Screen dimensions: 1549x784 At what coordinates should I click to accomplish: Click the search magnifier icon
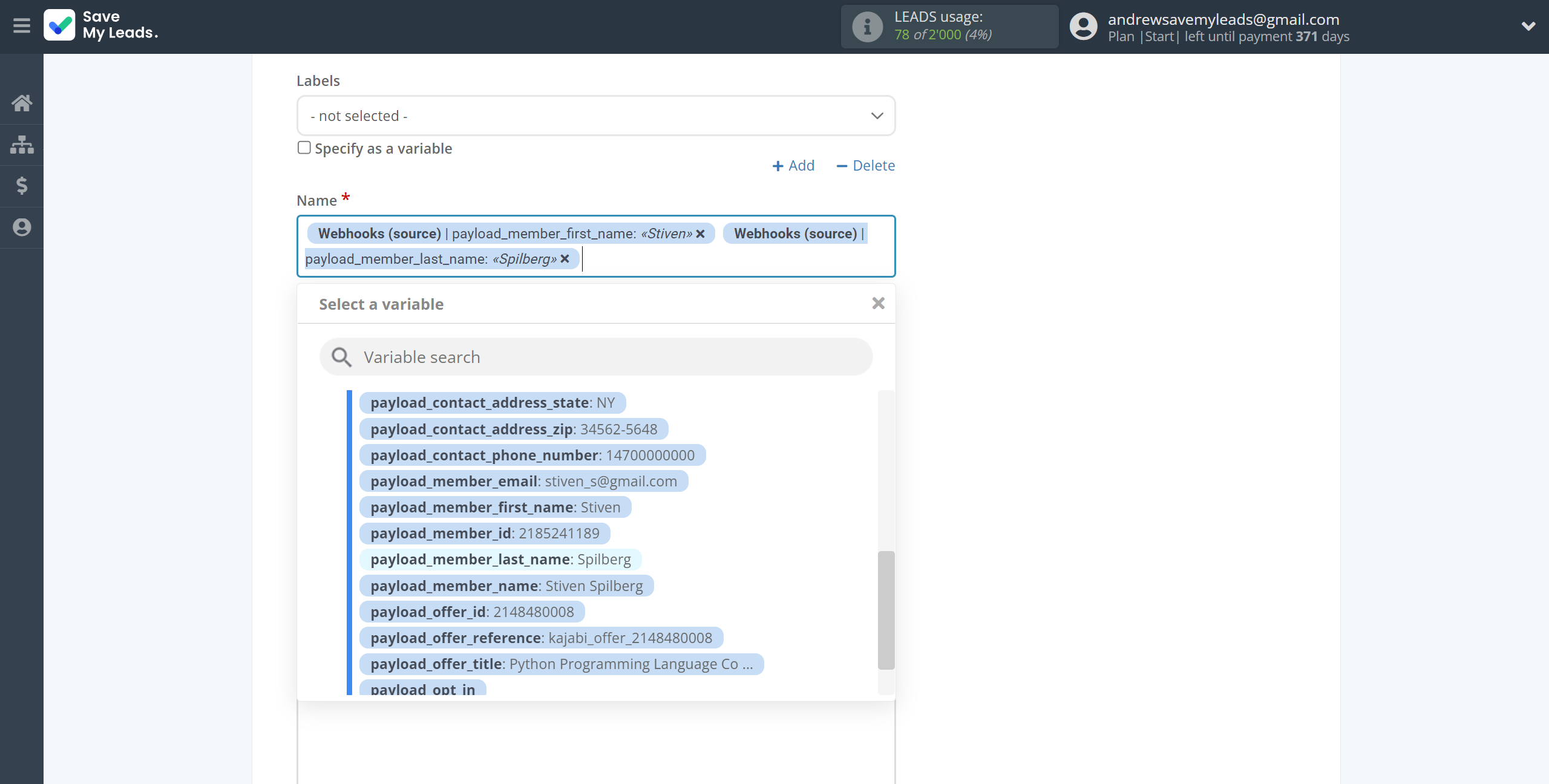(x=341, y=357)
